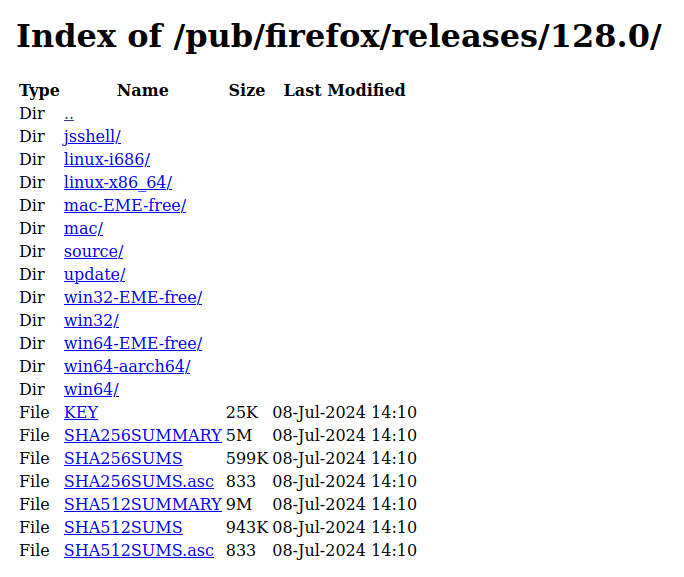The width and height of the screenshot is (684, 577).
Task: Open the SHA512SUMMARY file
Action: 143,505
